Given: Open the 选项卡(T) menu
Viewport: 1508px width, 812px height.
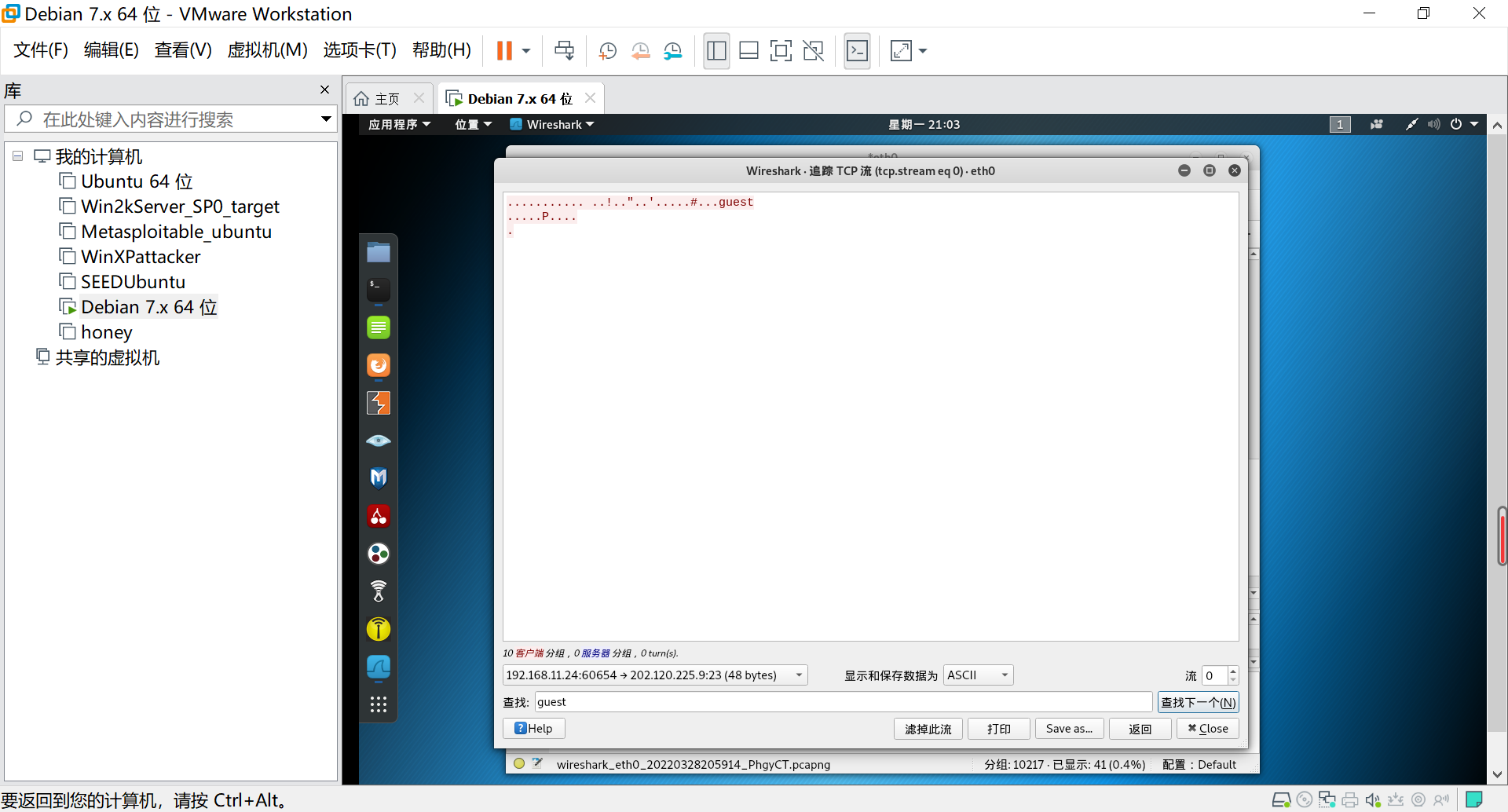Looking at the screenshot, I should coord(360,50).
